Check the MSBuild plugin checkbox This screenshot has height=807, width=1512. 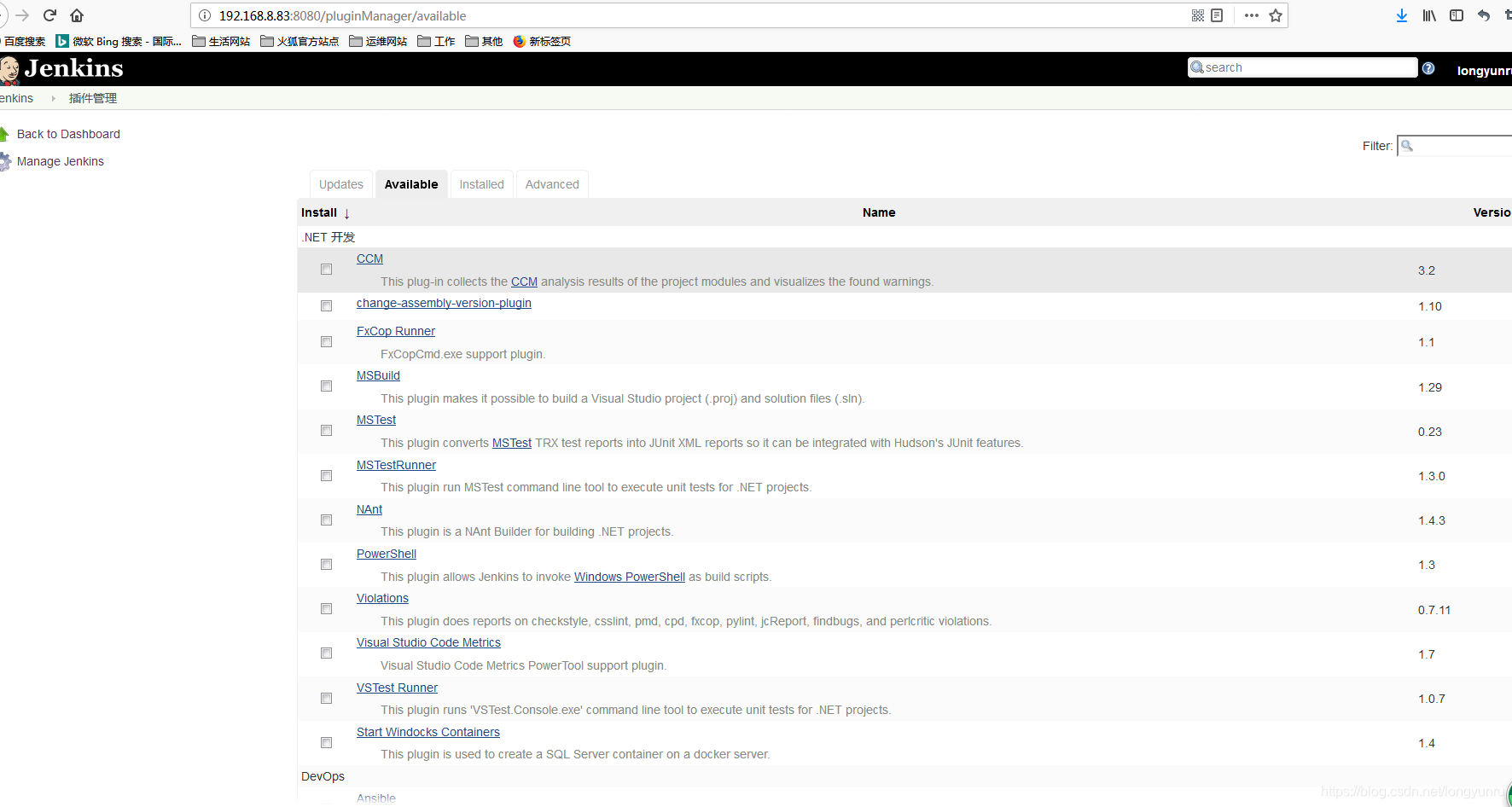pyautogui.click(x=326, y=386)
